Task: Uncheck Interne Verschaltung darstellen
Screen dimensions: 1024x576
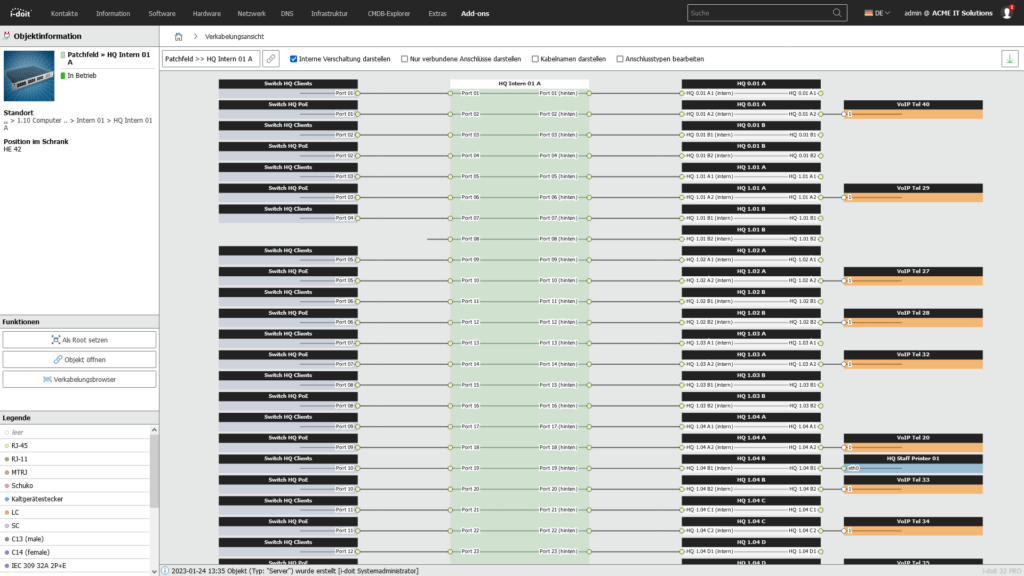Action: [293, 59]
